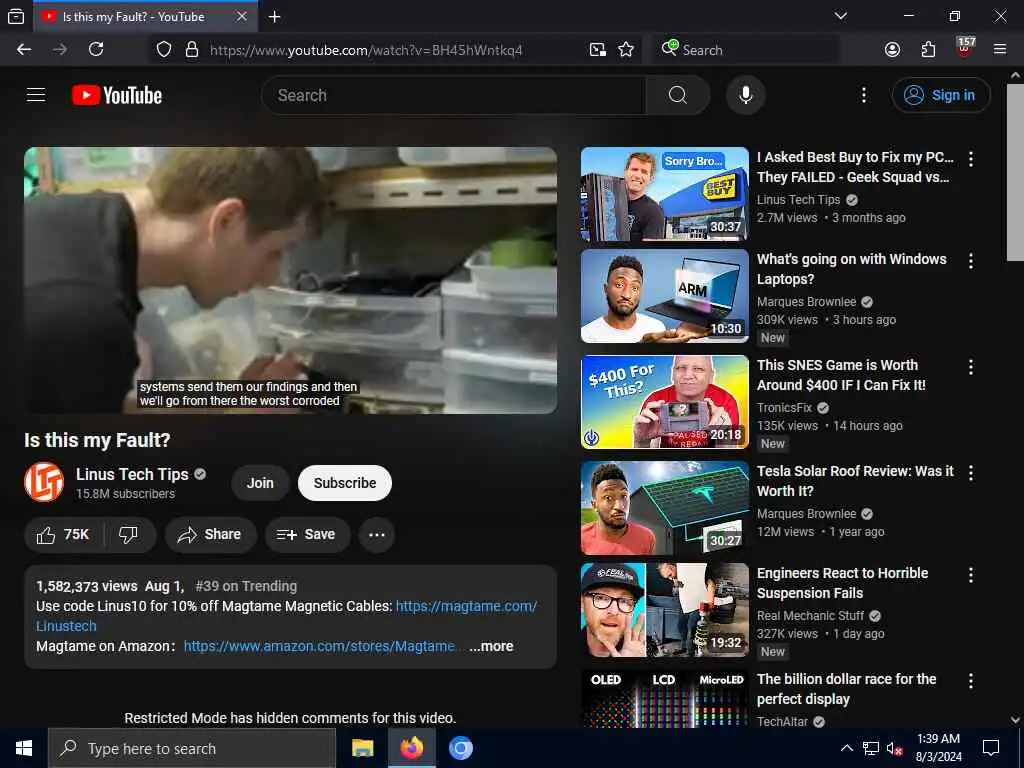Open the magtame.com link in description
This screenshot has width=1024, height=768.
[466, 606]
